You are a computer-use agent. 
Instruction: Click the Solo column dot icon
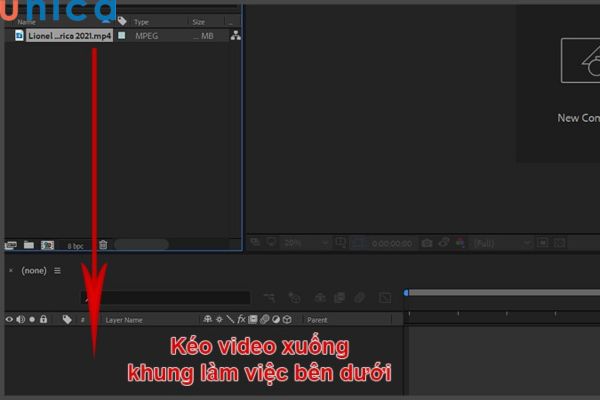32,319
